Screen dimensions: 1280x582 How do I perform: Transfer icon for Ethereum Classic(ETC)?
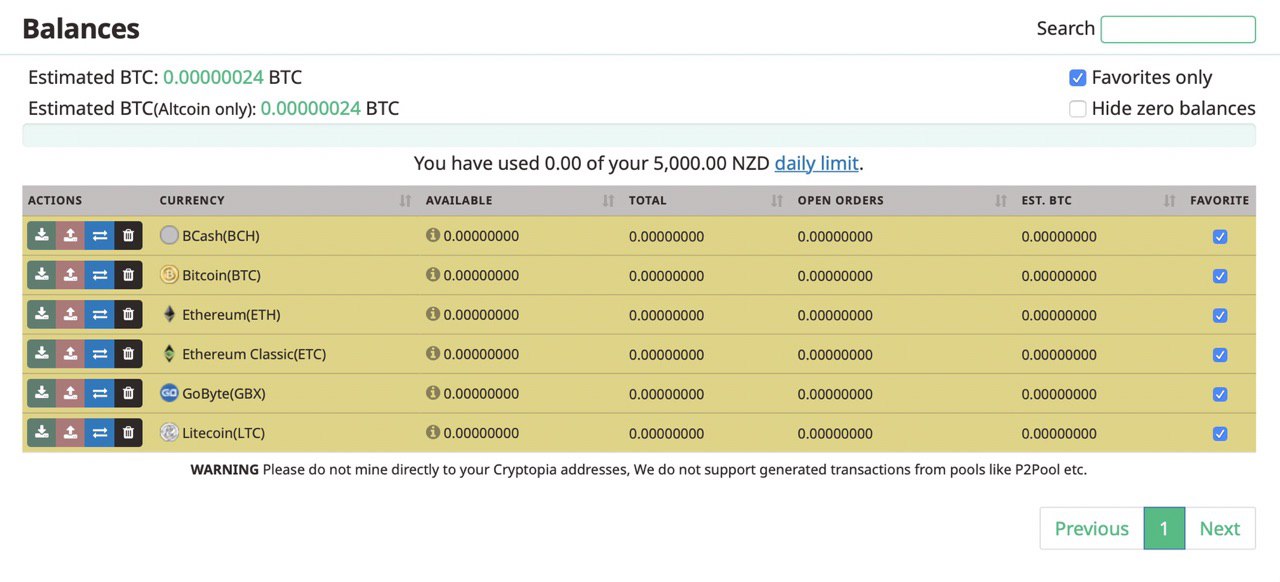pyautogui.click(x=99, y=354)
